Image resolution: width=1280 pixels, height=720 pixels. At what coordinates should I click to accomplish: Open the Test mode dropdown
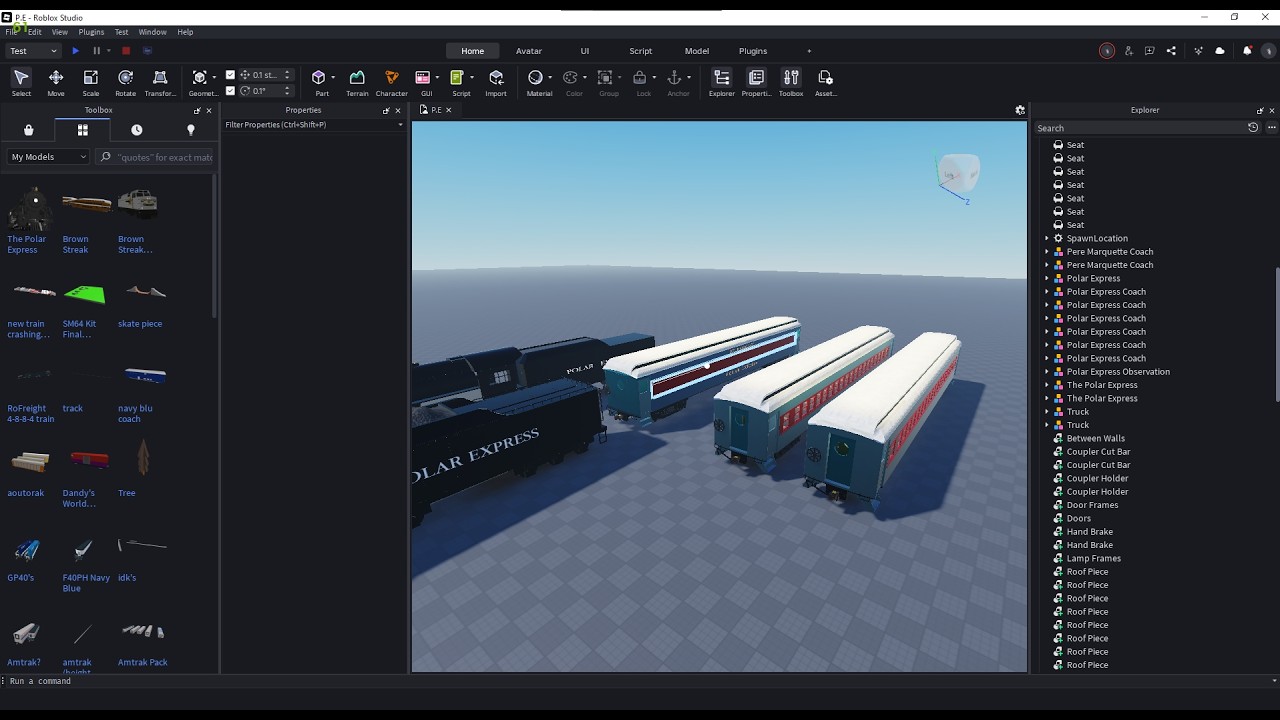click(33, 51)
